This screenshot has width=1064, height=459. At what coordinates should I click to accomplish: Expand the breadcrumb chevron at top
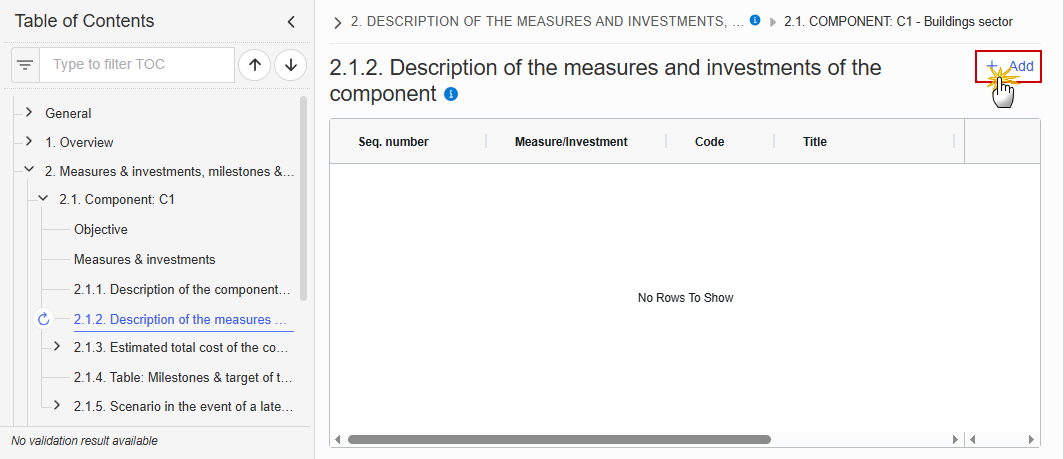[x=338, y=23]
